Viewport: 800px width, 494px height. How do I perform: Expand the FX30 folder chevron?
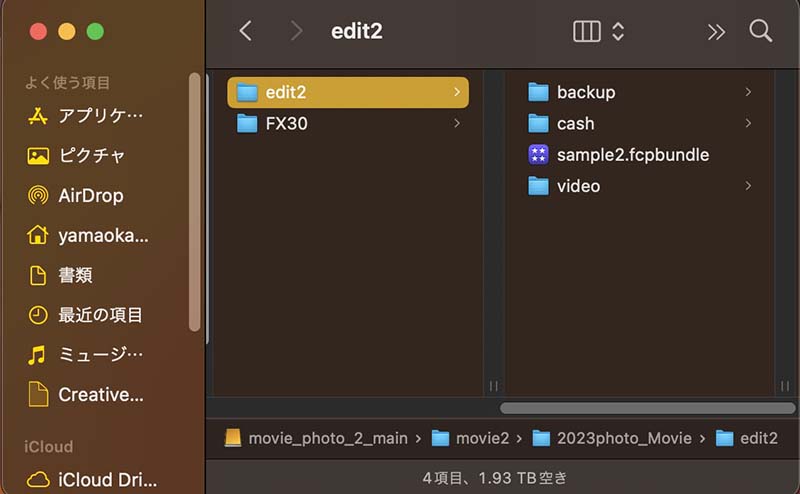[x=457, y=123]
